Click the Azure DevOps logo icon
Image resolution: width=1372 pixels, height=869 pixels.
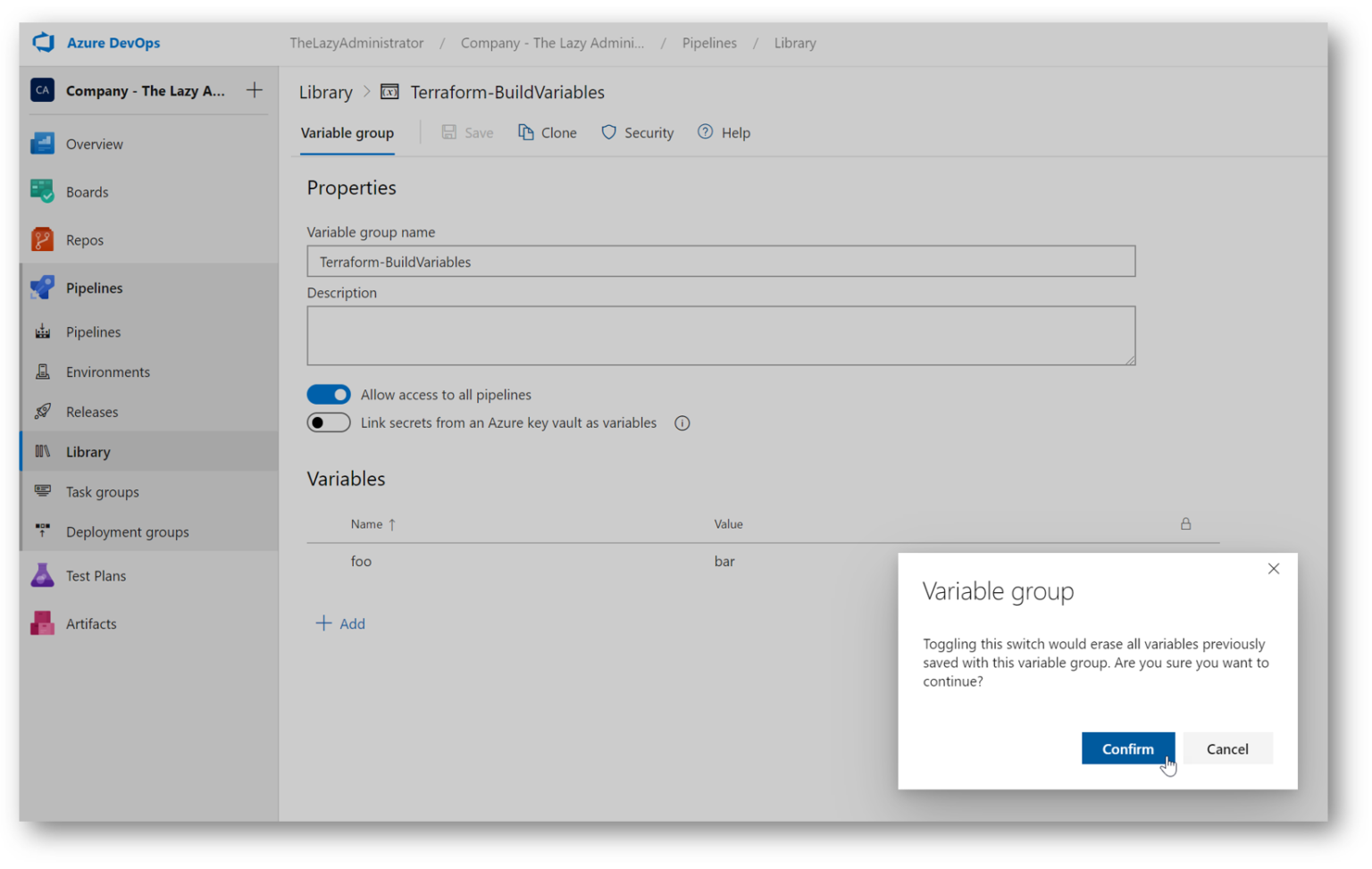43,42
